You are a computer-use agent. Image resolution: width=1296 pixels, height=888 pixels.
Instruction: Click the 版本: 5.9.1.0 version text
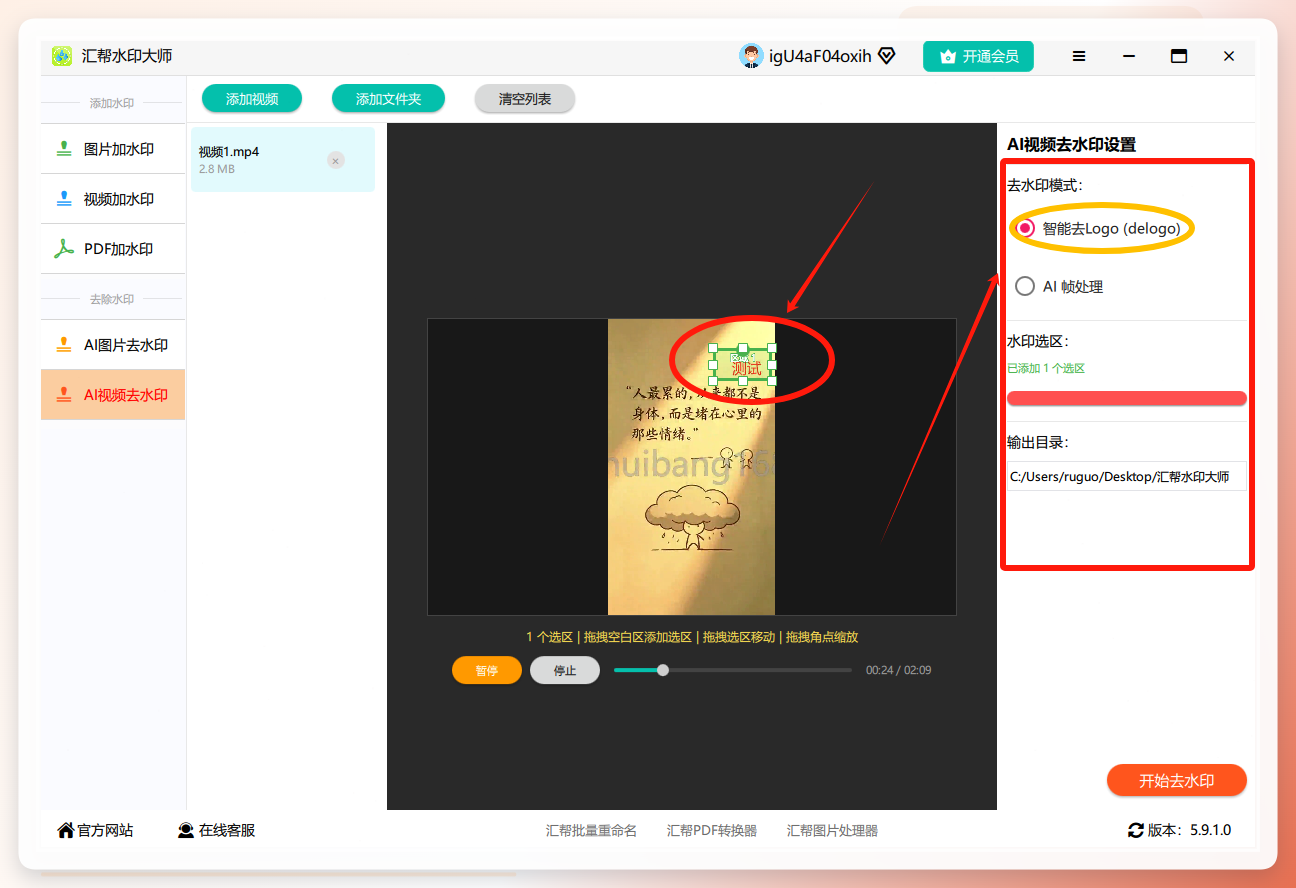pyautogui.click(x=1190, y=830)
